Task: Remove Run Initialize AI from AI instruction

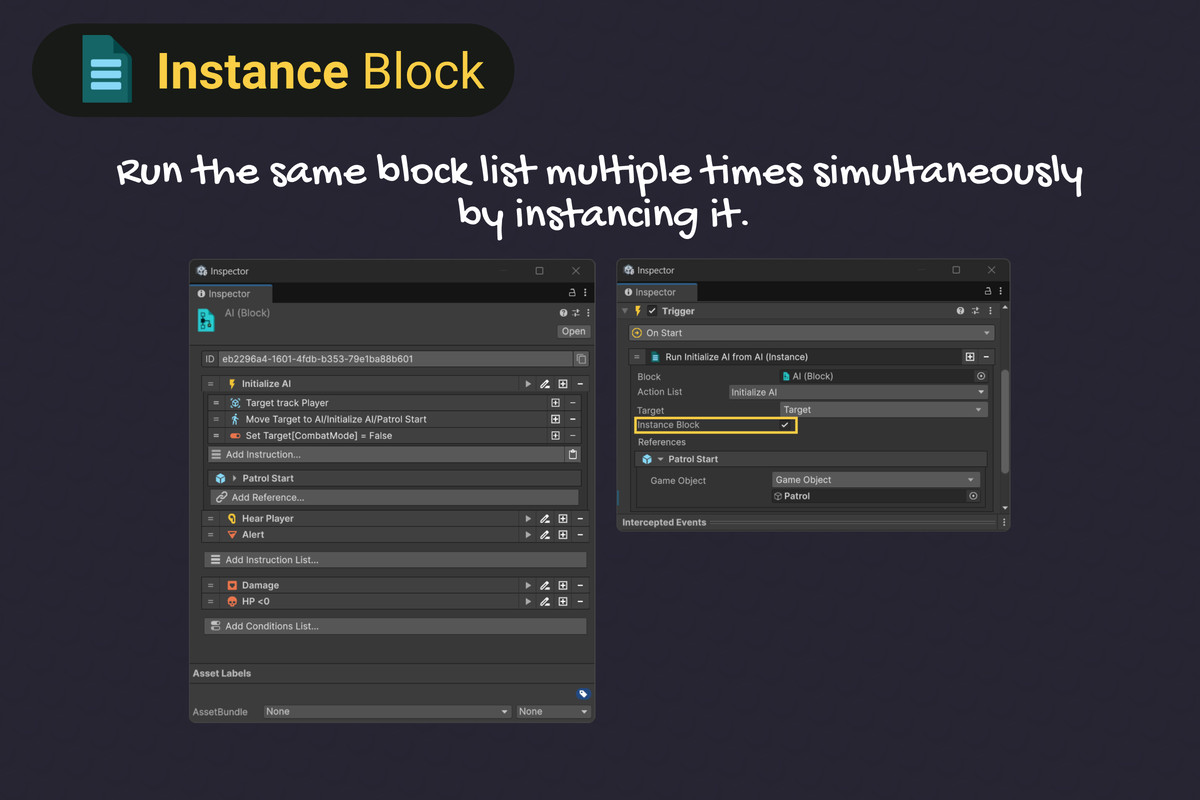Action: 986,357
